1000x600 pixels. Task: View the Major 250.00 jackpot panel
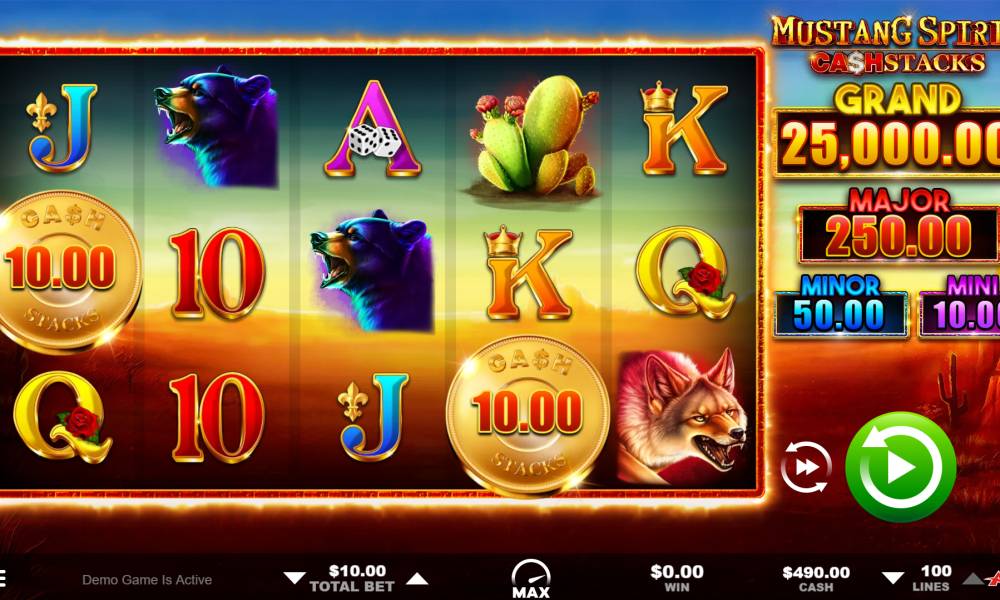(899, 226)
